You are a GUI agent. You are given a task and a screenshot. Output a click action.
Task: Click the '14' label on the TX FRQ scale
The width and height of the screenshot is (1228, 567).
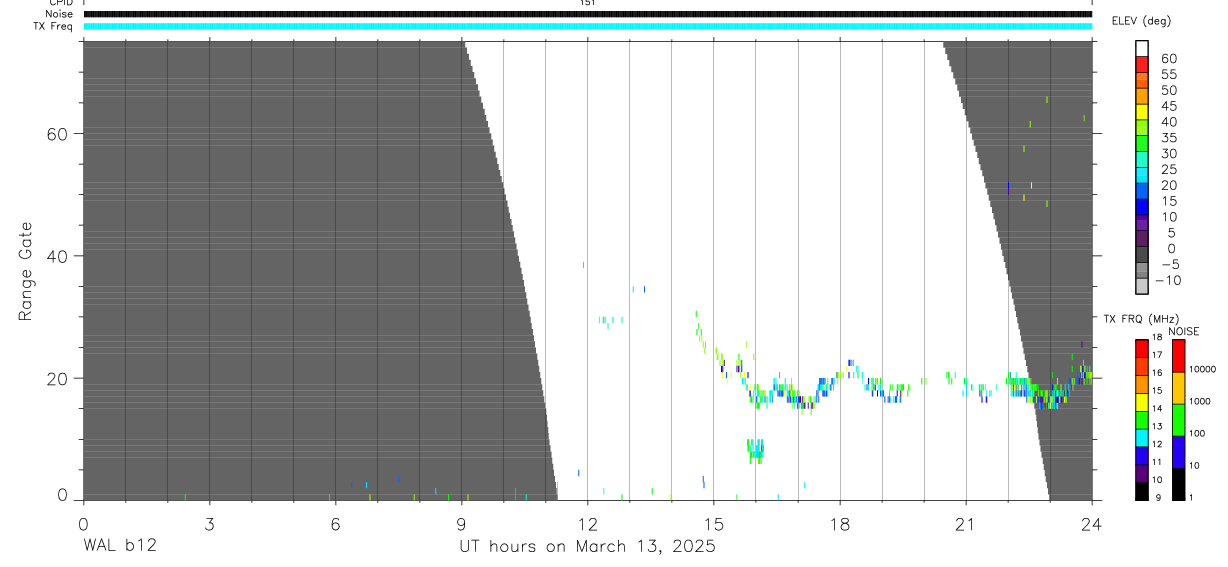click(1157, 408)
